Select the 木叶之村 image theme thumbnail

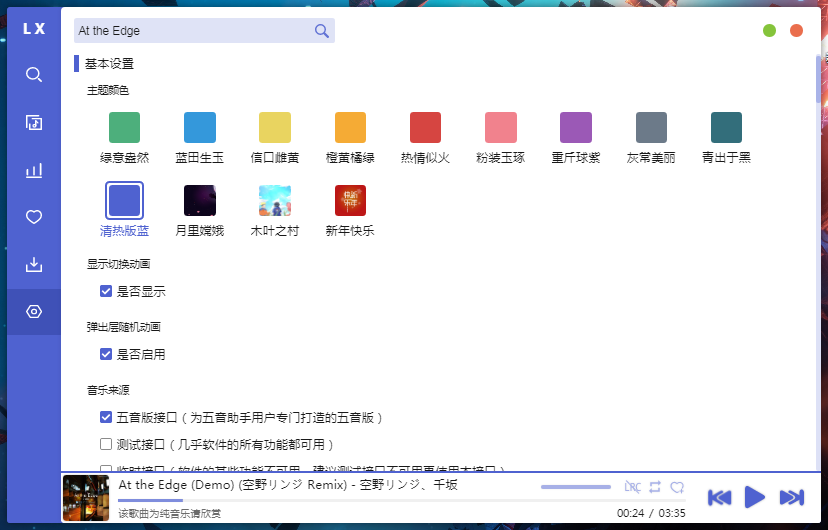tap(275, 201)
